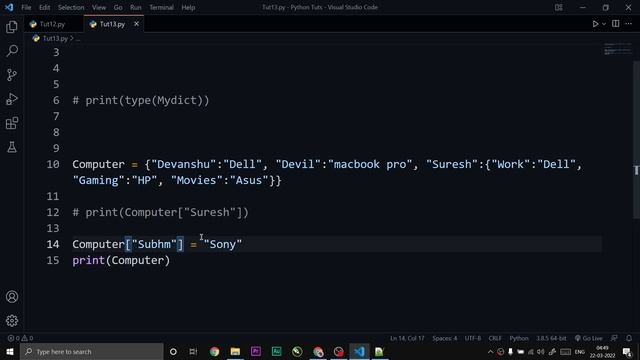Image resolution: width=640 pixels, height=360 pixels.
Task: Click the commented print(type(Mydict)) line
Action: (x=141, y=100)
